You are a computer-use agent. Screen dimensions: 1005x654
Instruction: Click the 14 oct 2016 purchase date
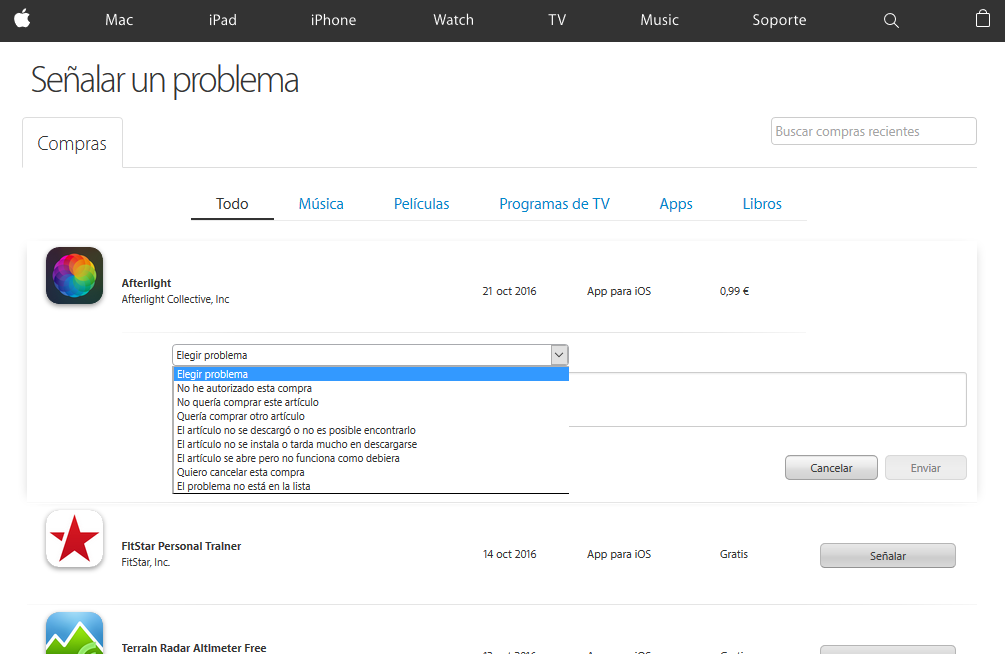point(510,554)
